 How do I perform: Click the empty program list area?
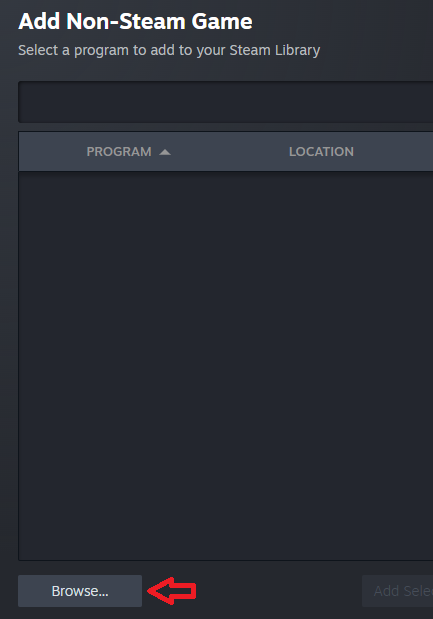(225, 365)
